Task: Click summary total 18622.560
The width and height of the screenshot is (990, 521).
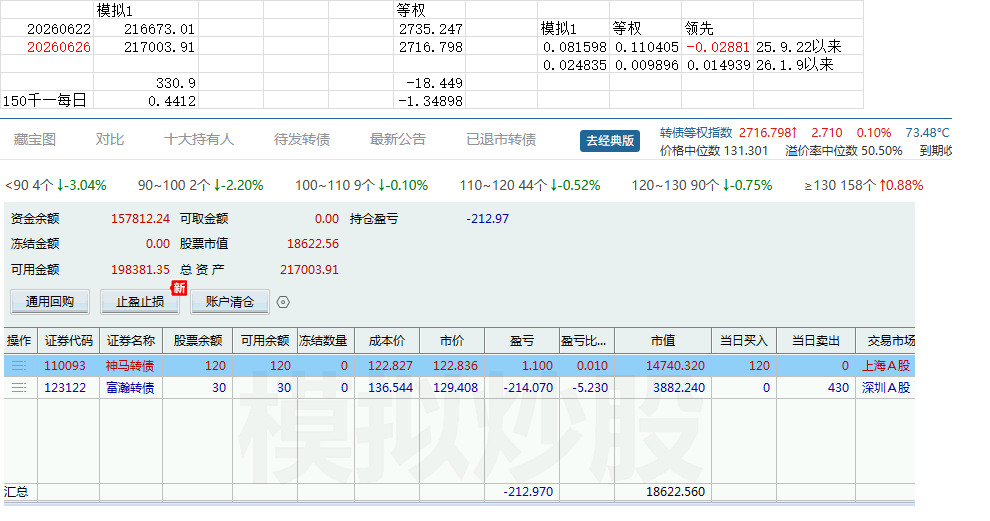Action: click(x=675, y=492)
